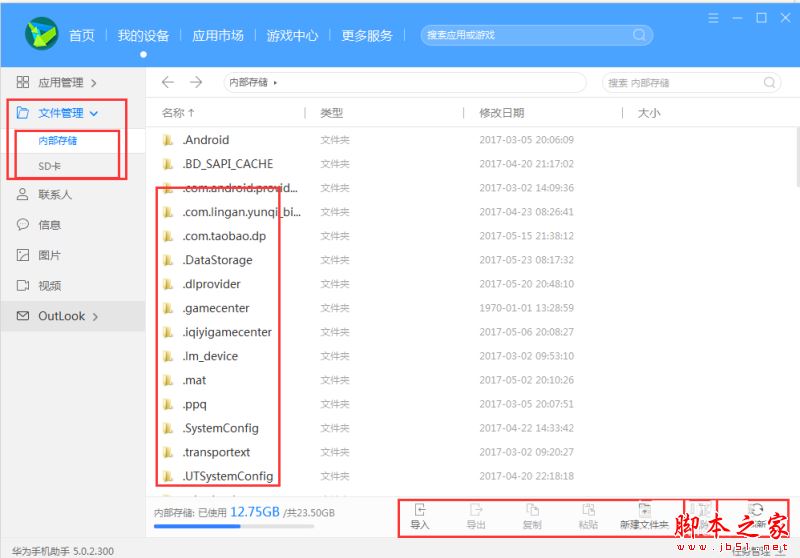Viewport: 800px width, 558px height.
Task: Select the .gamecenter folder
Action: (216, 308)
